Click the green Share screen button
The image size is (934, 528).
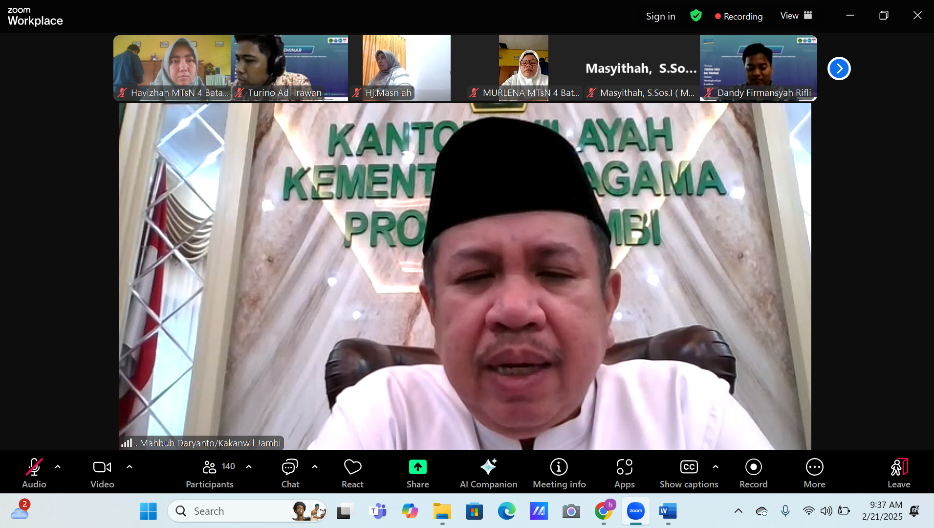click(x=418, y=473)
